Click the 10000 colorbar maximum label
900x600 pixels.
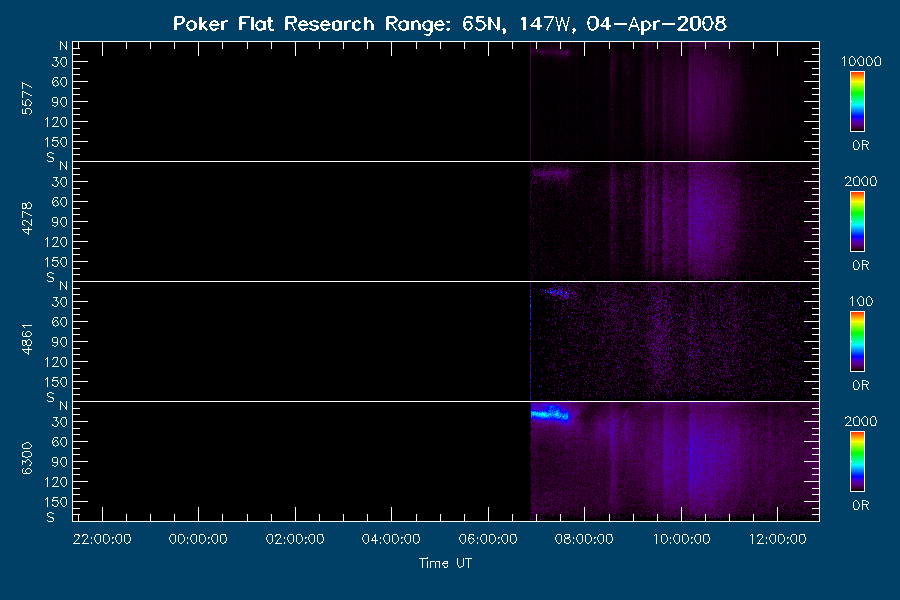(860, 61)
